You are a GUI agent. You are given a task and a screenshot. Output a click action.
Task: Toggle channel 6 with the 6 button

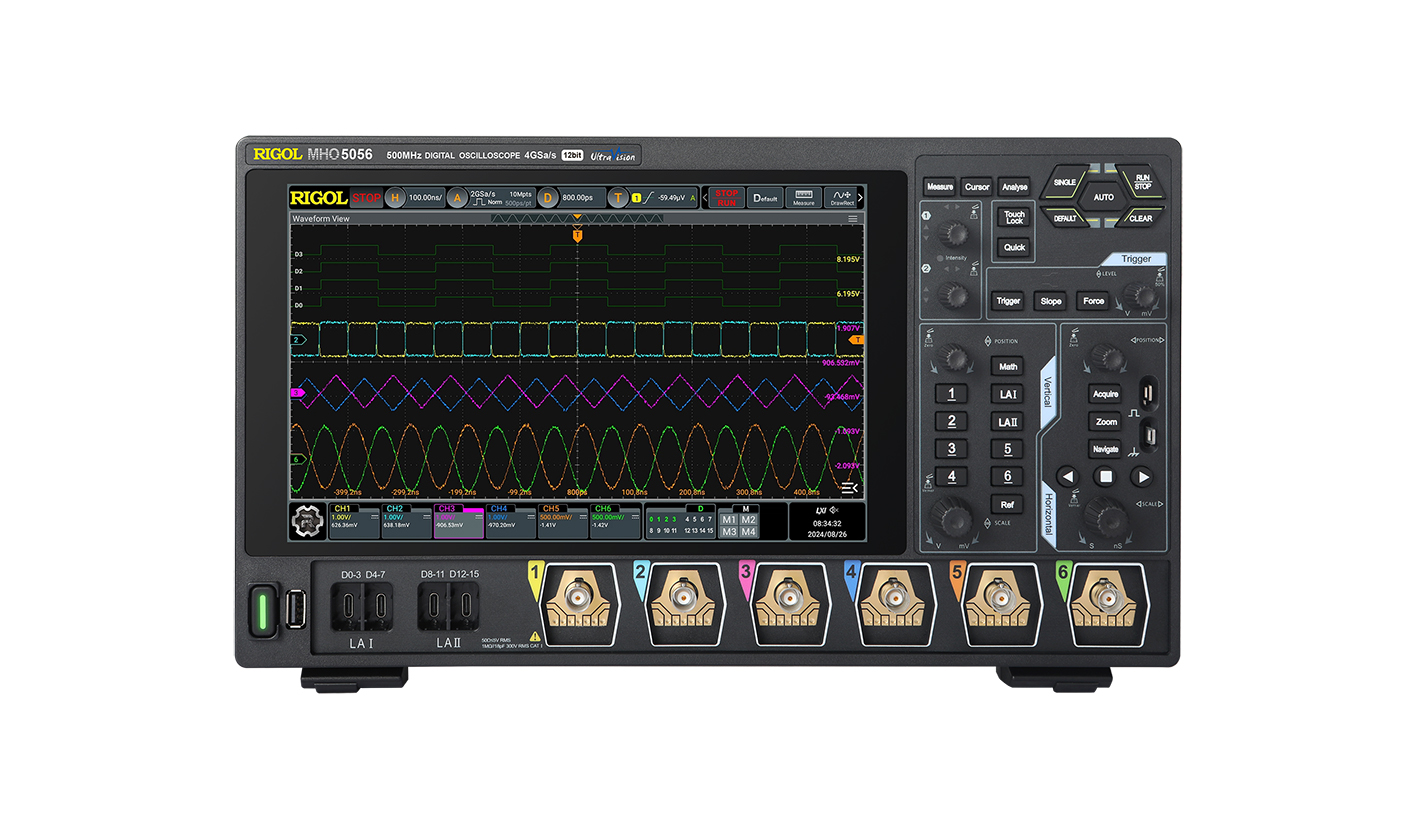tap(1008, 477)
